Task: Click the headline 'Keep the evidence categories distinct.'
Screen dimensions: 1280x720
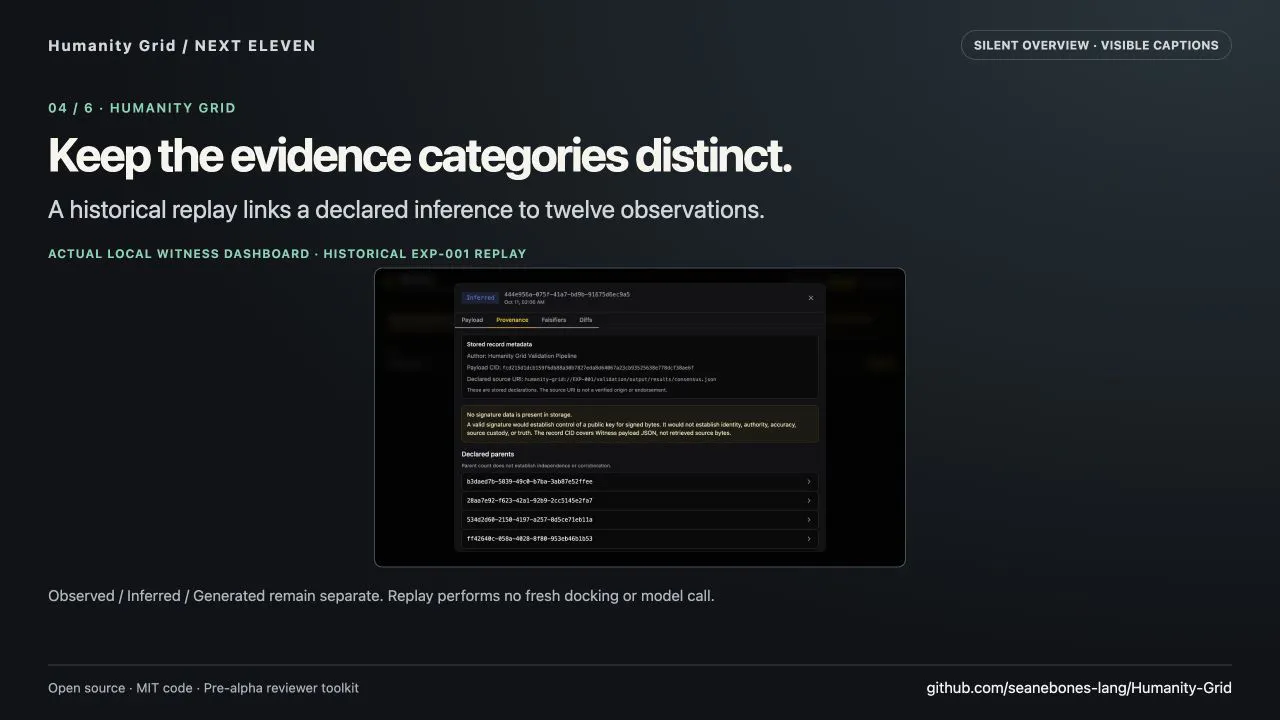Action: click(420, 156)
